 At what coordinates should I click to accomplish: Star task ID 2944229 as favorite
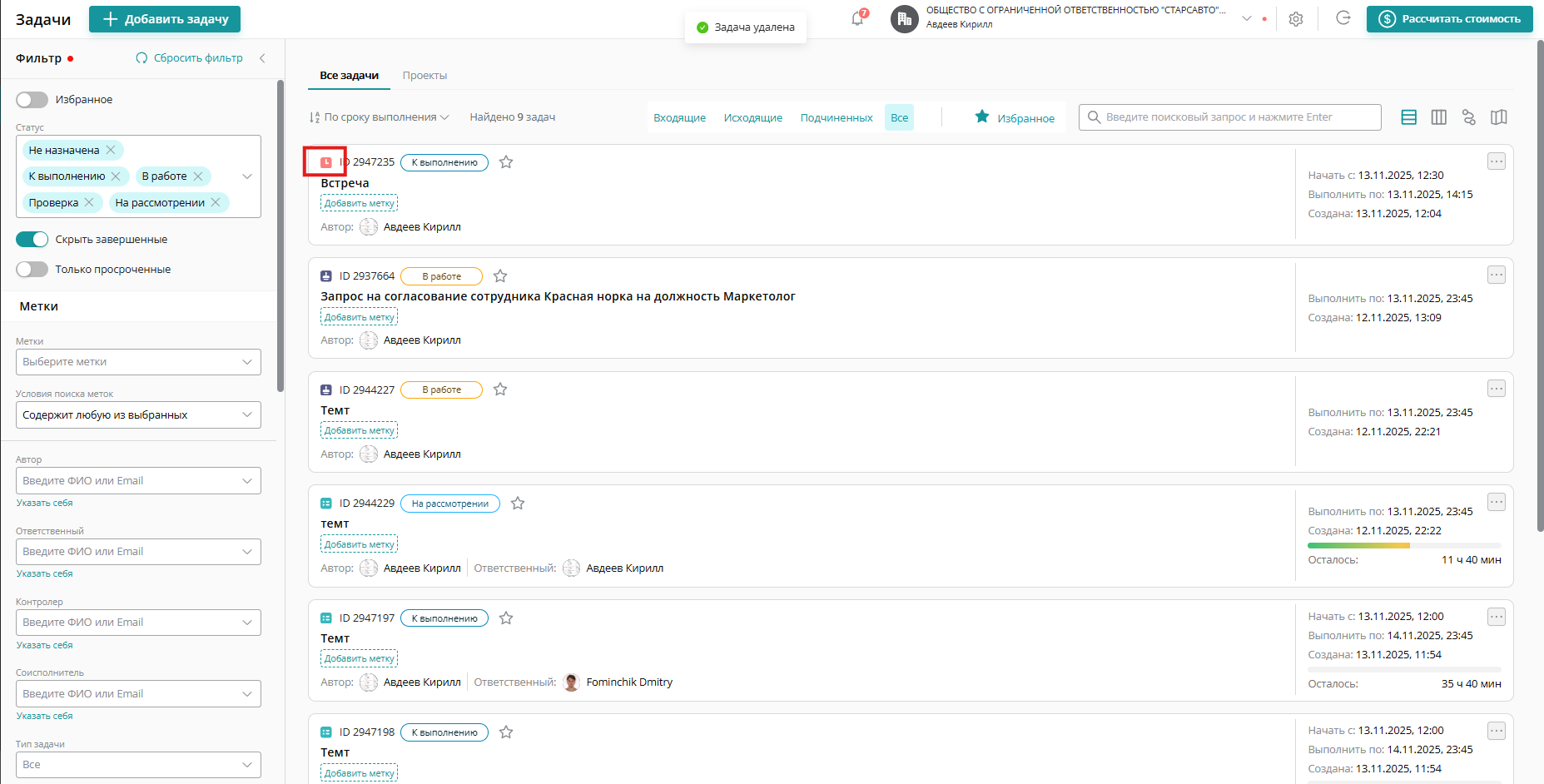pyautogui.click(x=518, y=504)
